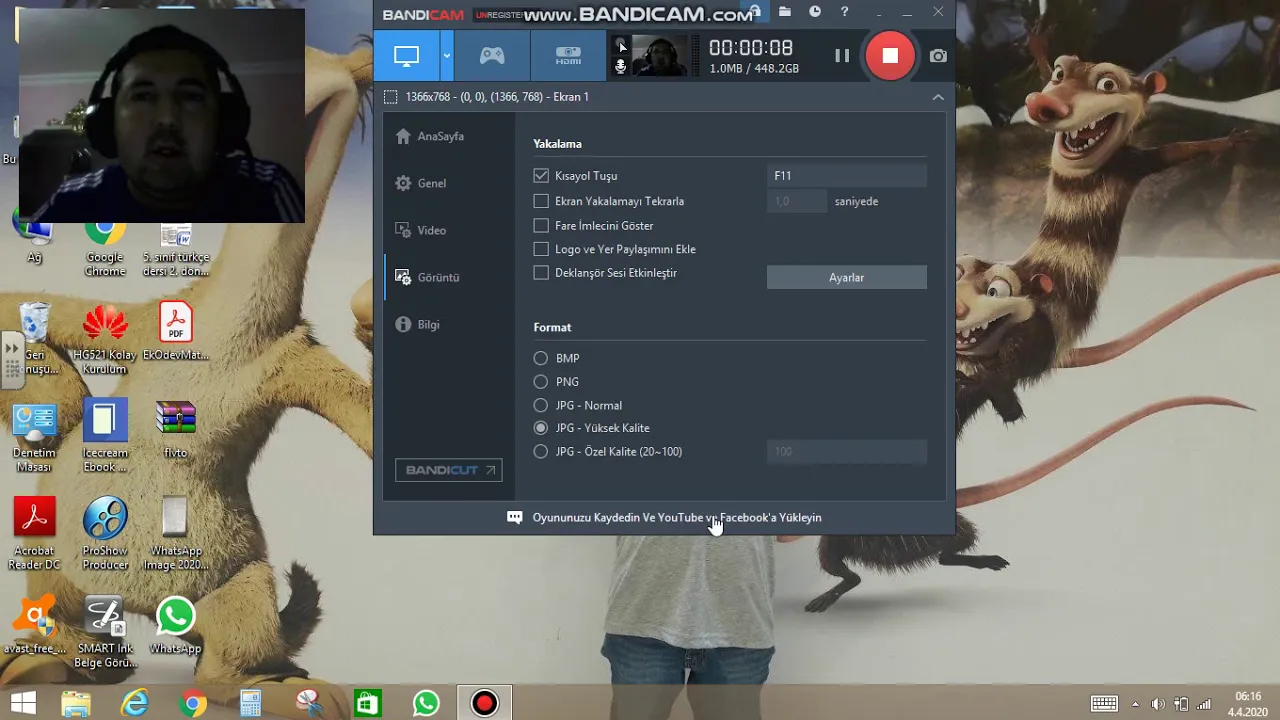Image resolution: width=1280 pixels, height=720 pixels.
Task: Open avast_free desktop installer icon
Action: [35, 626]
